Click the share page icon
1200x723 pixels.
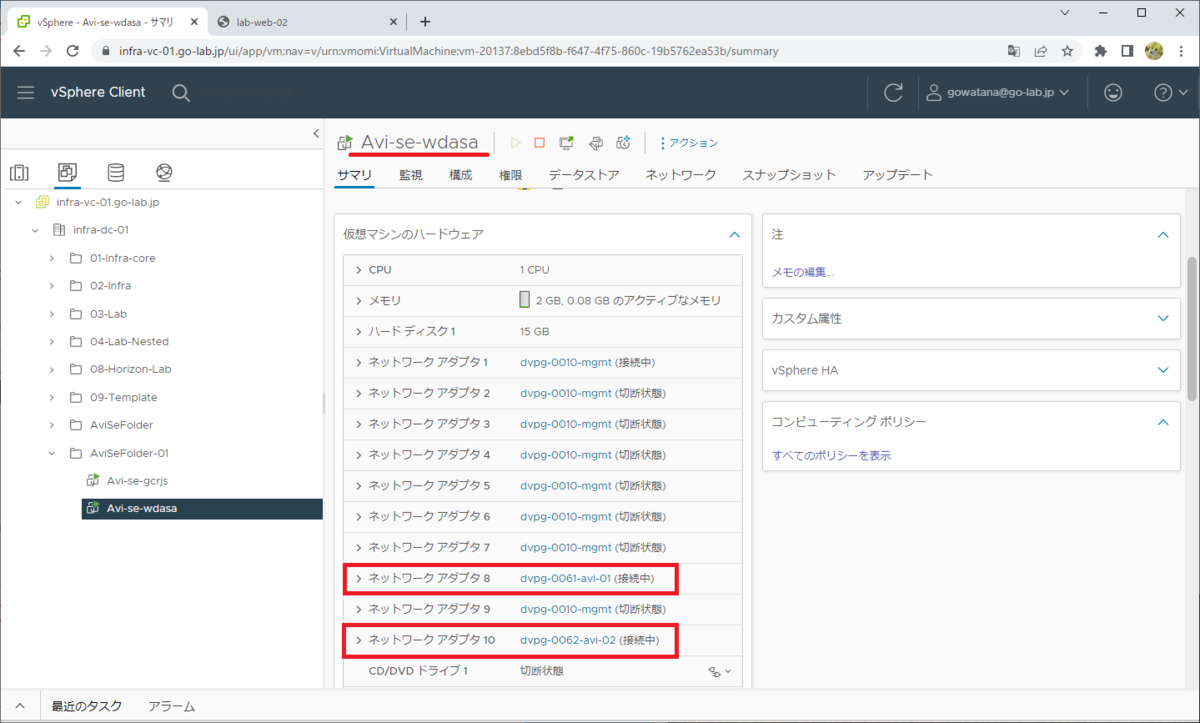1041,50
